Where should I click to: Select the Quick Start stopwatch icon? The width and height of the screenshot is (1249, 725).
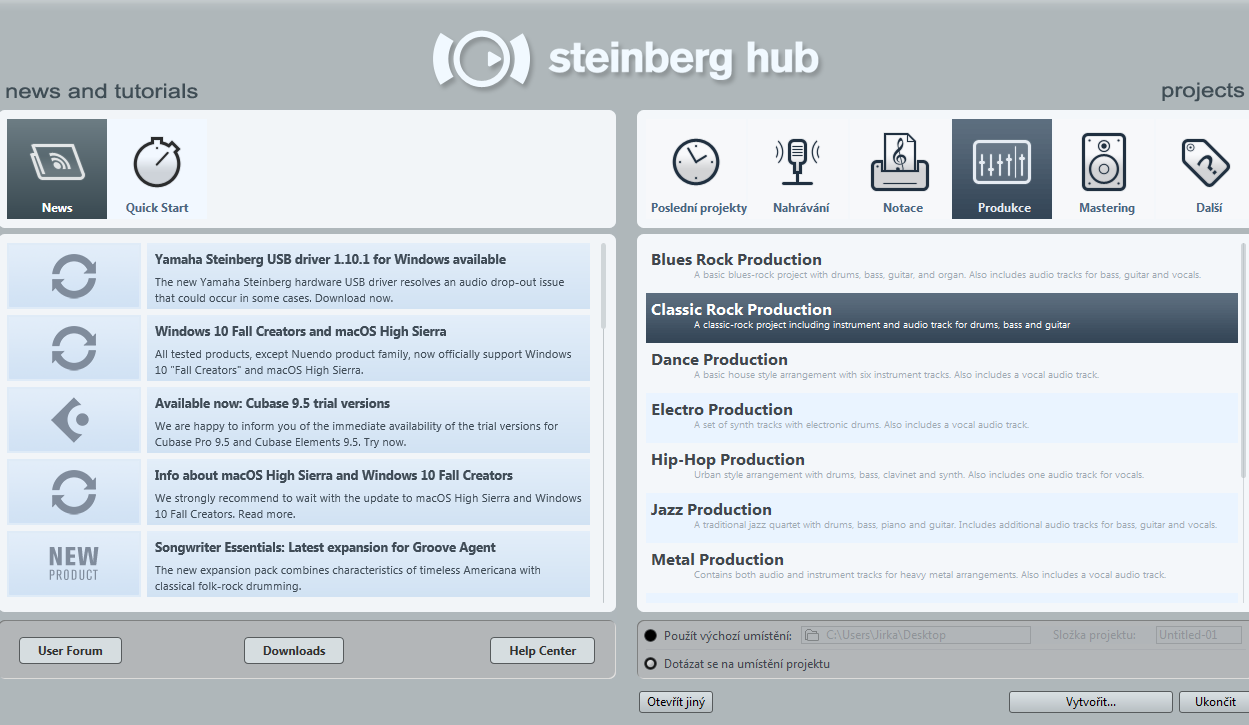157,160
